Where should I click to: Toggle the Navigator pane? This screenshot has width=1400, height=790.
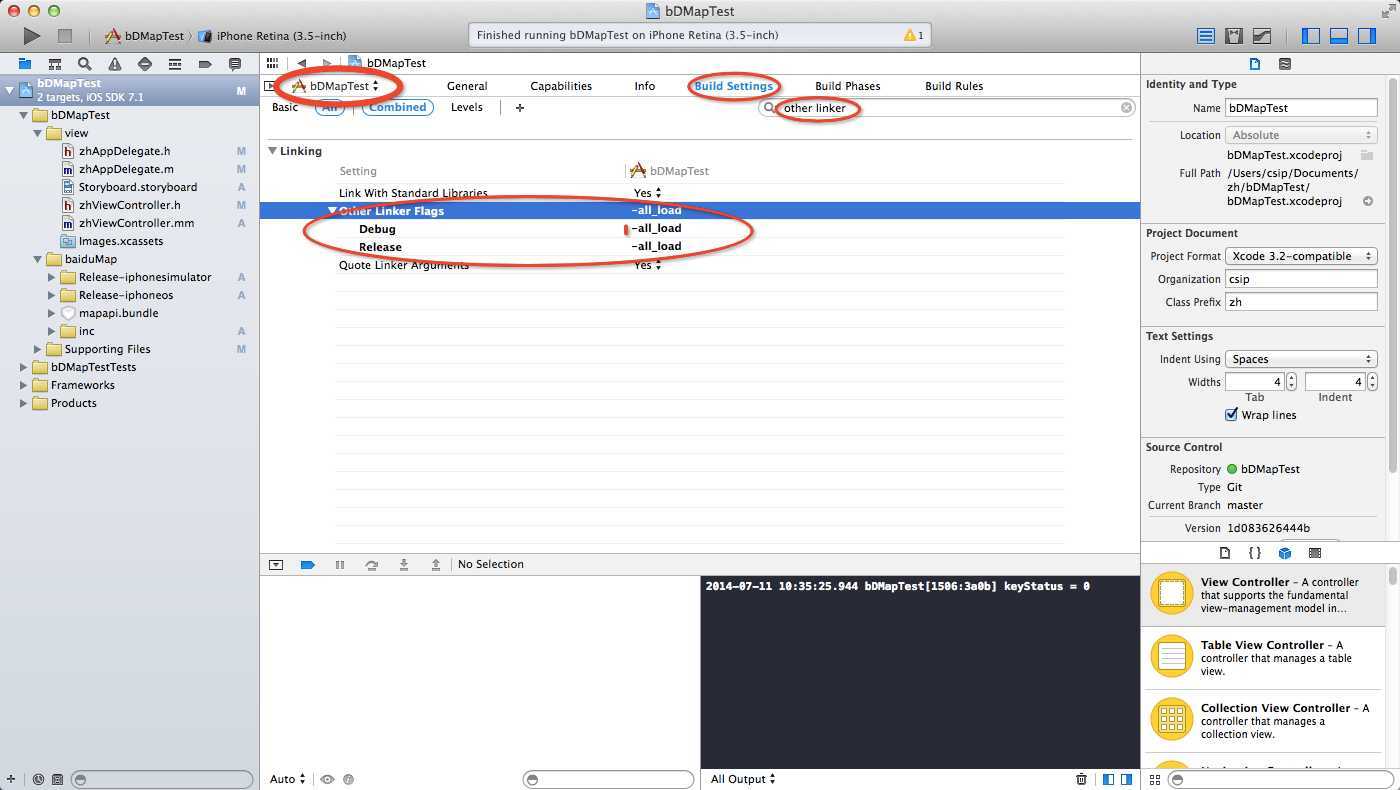(1311, 36)
